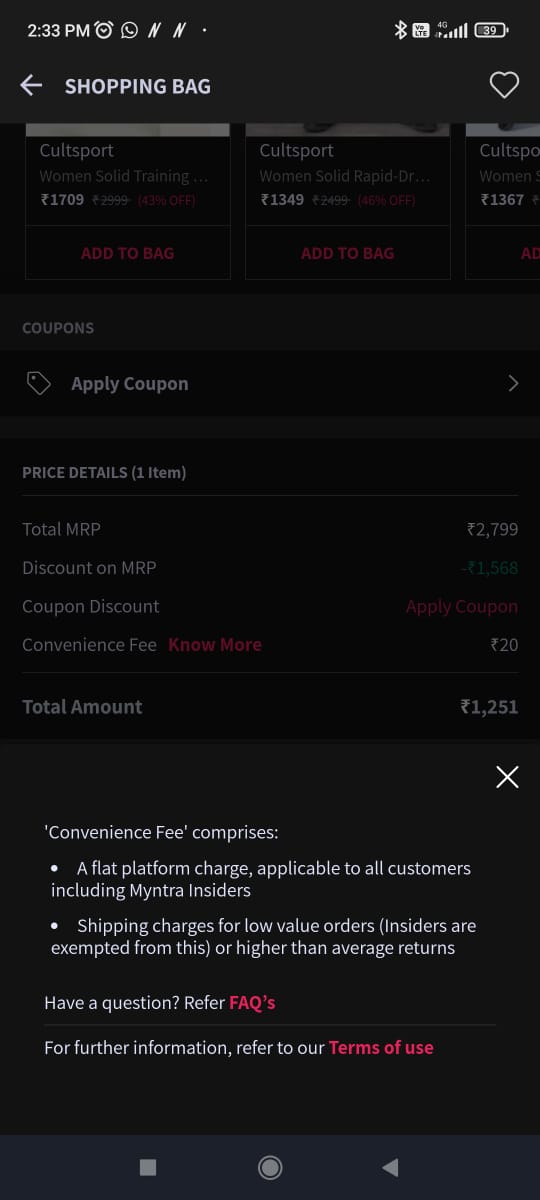
Task: Add Women Solid Rapid-Dry item to bag
Action: (347, 253)
